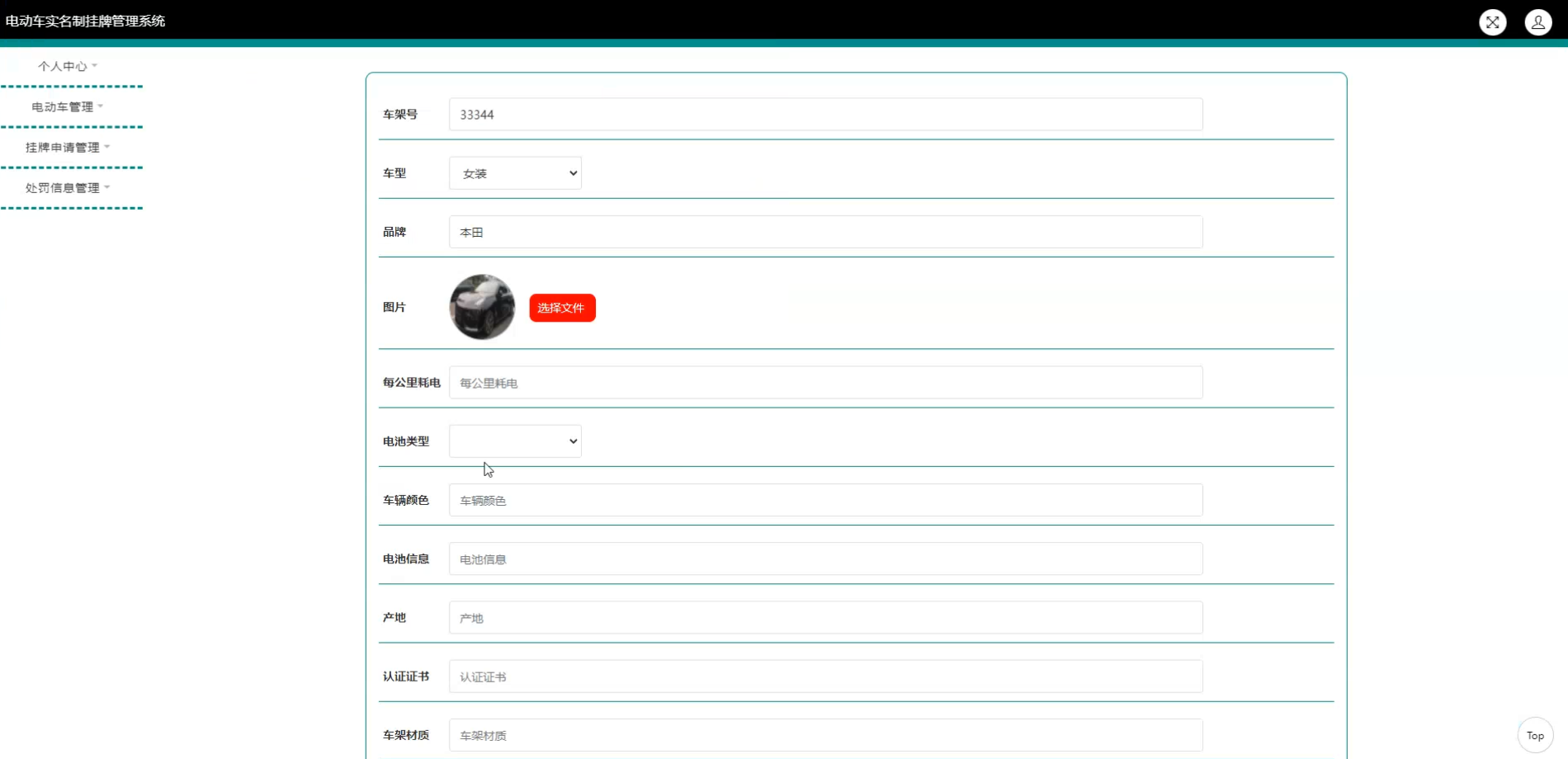Image resolution: width=1568 pixels, height=759 pixels.
Task: Focus the 认证证书 input field
Action: tap(825, 676)
